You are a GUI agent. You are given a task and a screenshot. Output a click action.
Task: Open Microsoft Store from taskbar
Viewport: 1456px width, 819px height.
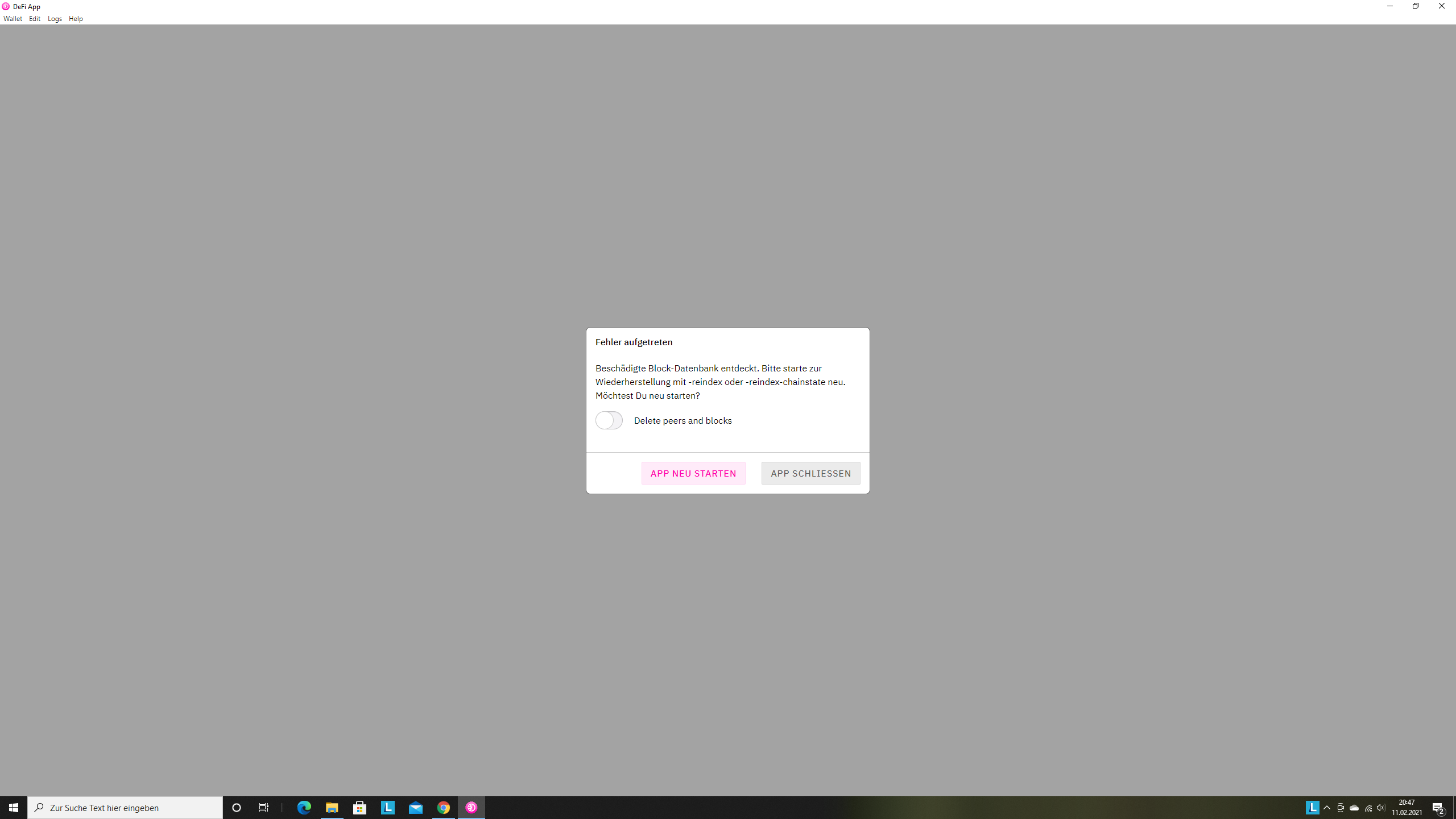pyautogui.click(x=359, y=808)
